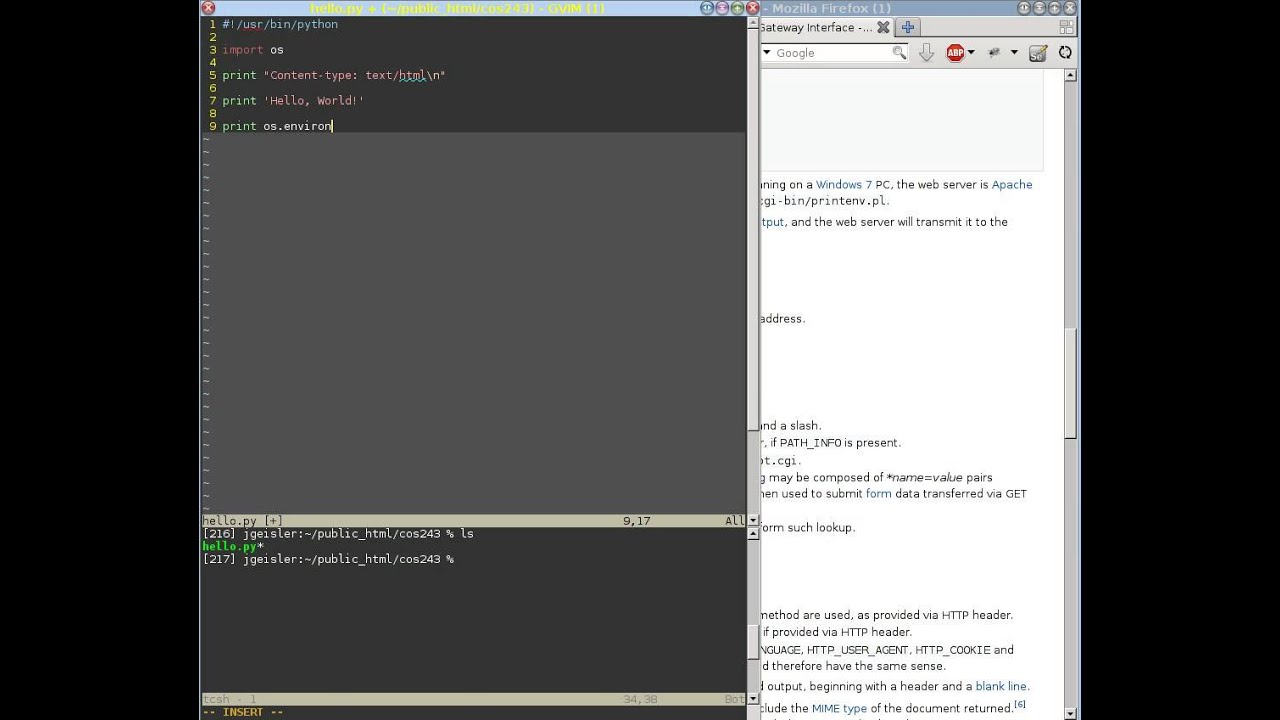Screen dimensions: 1280x720
Task: Close the Gateway Interface tab in Firefox
Action: (883, 28)
